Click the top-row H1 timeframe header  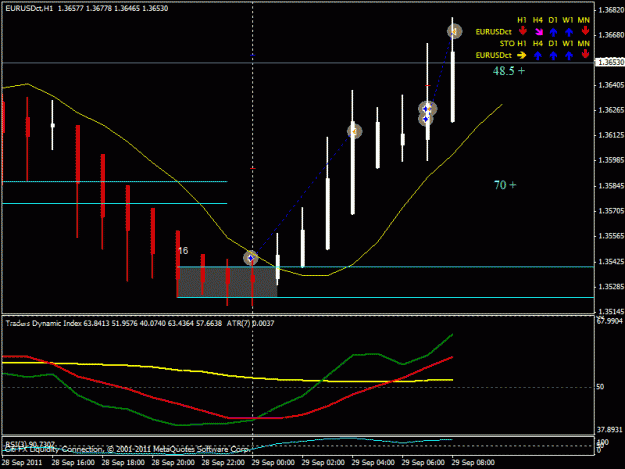522,20
